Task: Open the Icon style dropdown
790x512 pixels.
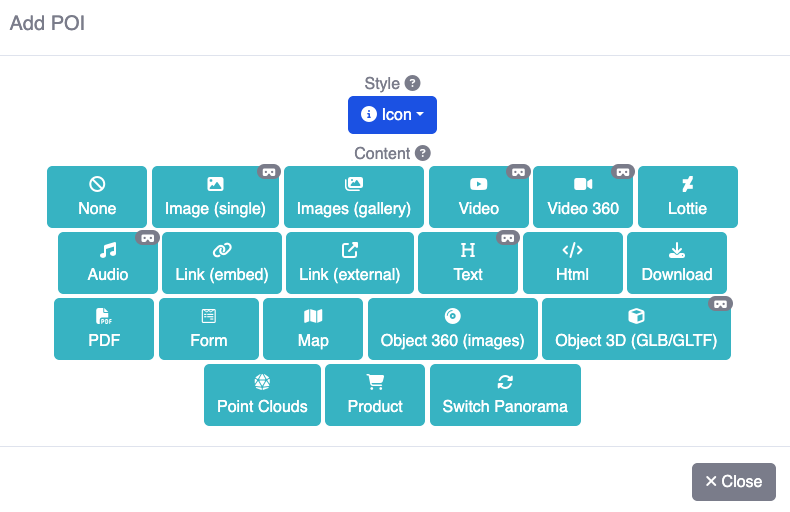Action: 392,115
